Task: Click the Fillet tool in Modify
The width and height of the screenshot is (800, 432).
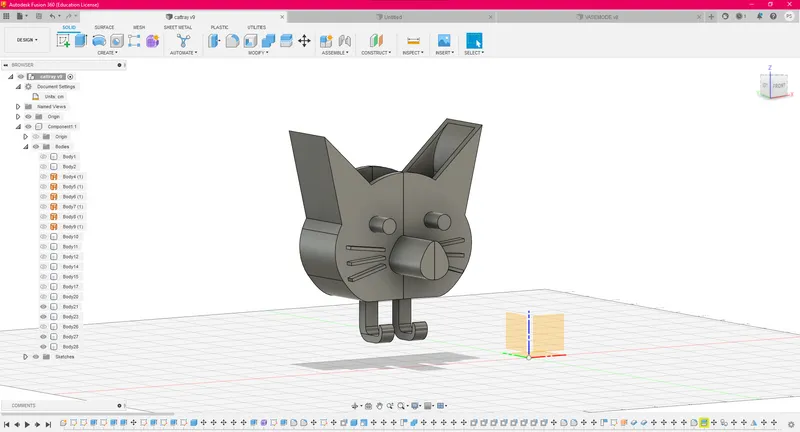Action: click(232, 41)
